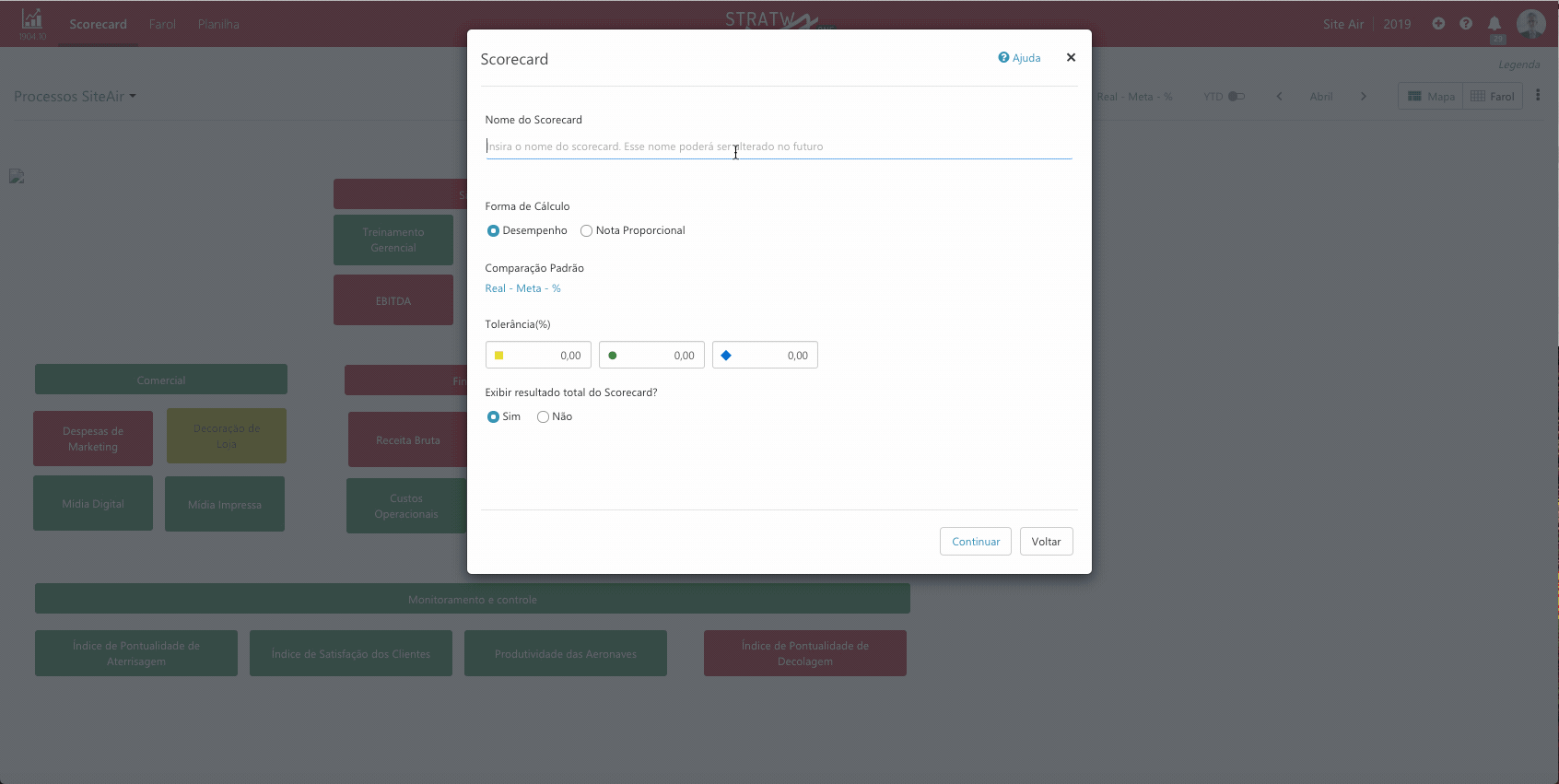Click the Monitoramento e controle bar

[473, 599]
